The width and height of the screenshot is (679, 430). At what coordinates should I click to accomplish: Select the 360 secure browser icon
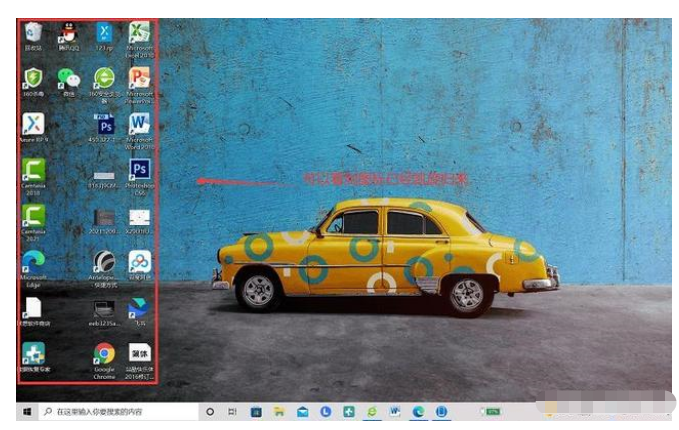click(104, 78)
